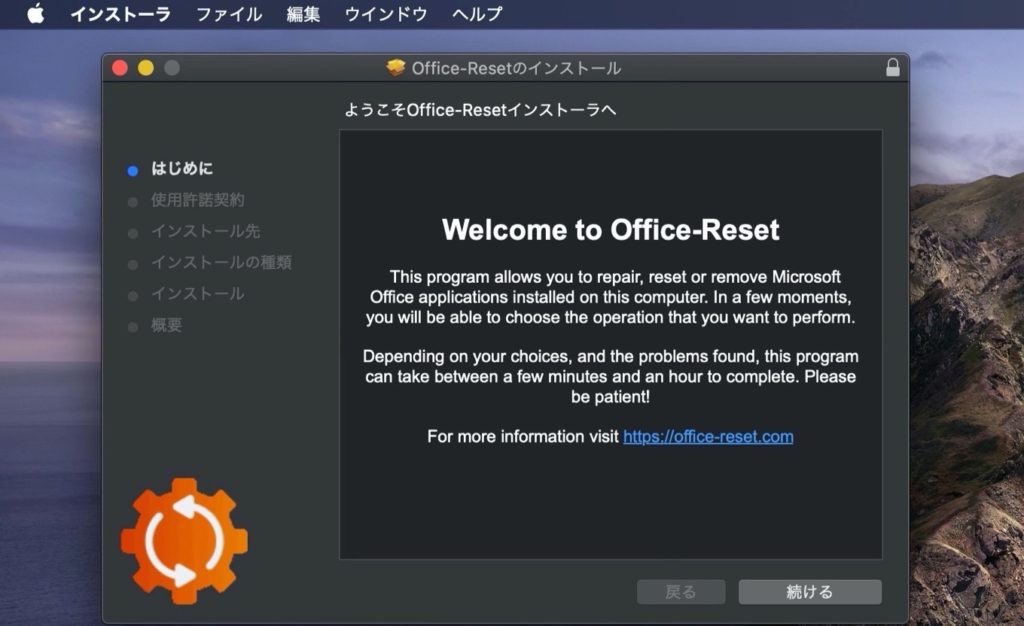
Task: Select the 使用許諾契約 step in sidebar
Action: click(197, 200)
